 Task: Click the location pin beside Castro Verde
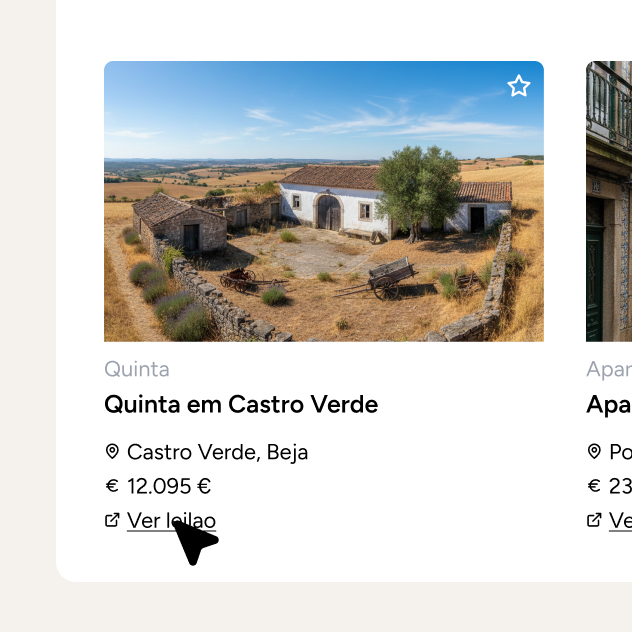[x=112, y=452]
